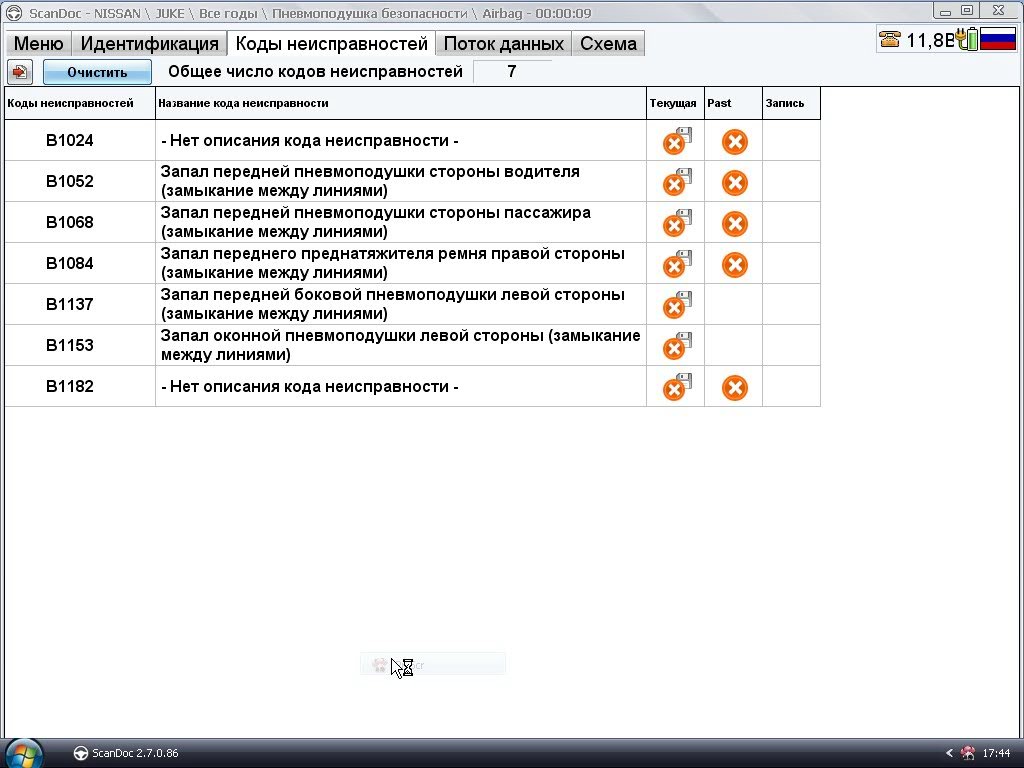The image size is (1024, 768).
Task: Click the taskbar clock showing 17:44
Action: pos(997,753)
